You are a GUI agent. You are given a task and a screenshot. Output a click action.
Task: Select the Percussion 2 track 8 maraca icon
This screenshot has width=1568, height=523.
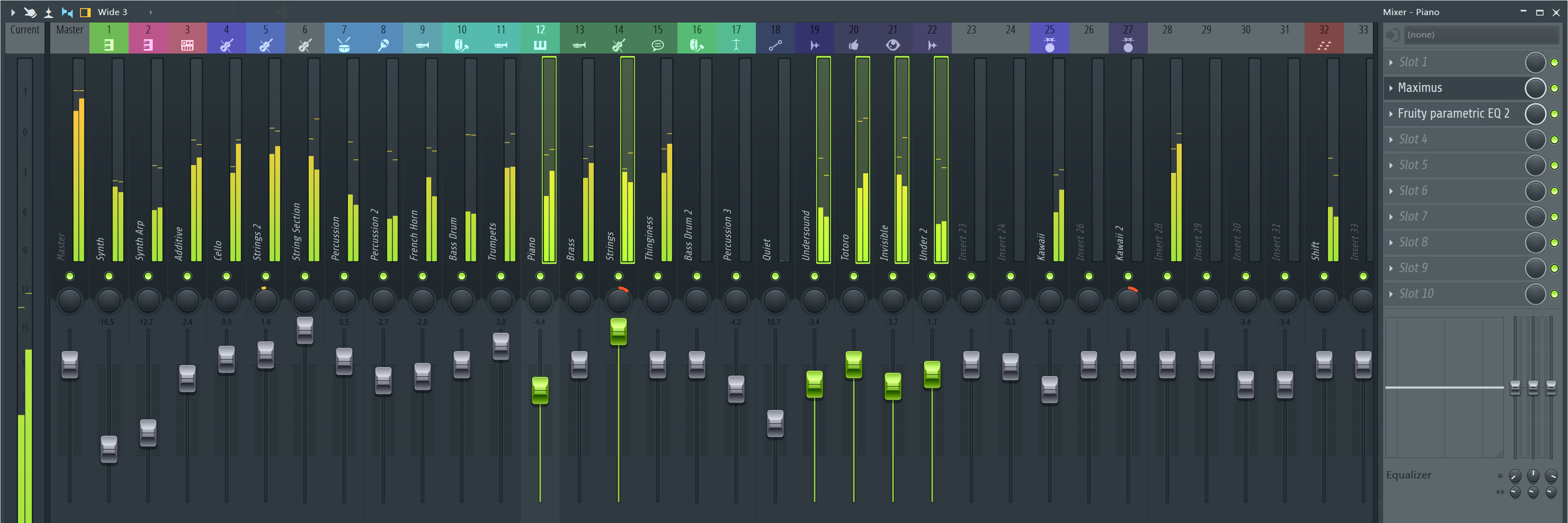click(383, 45)
